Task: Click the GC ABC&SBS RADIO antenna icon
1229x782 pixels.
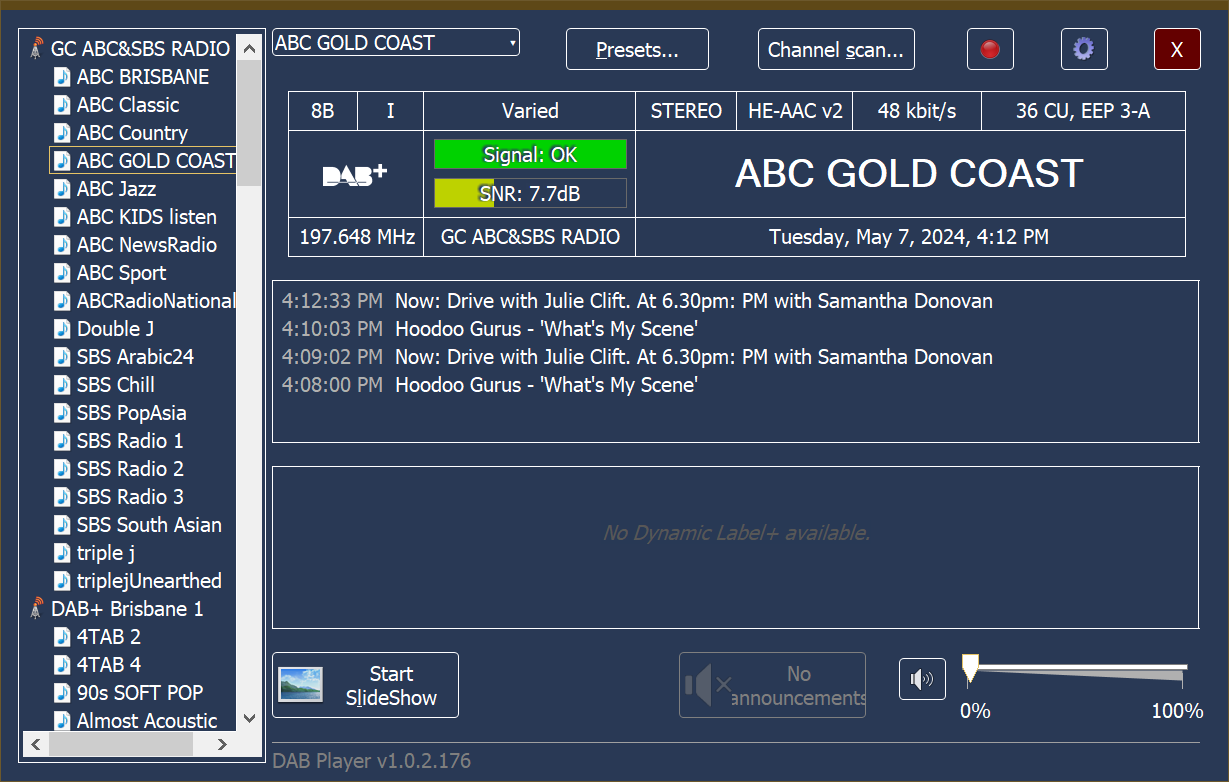Action: 36,48
